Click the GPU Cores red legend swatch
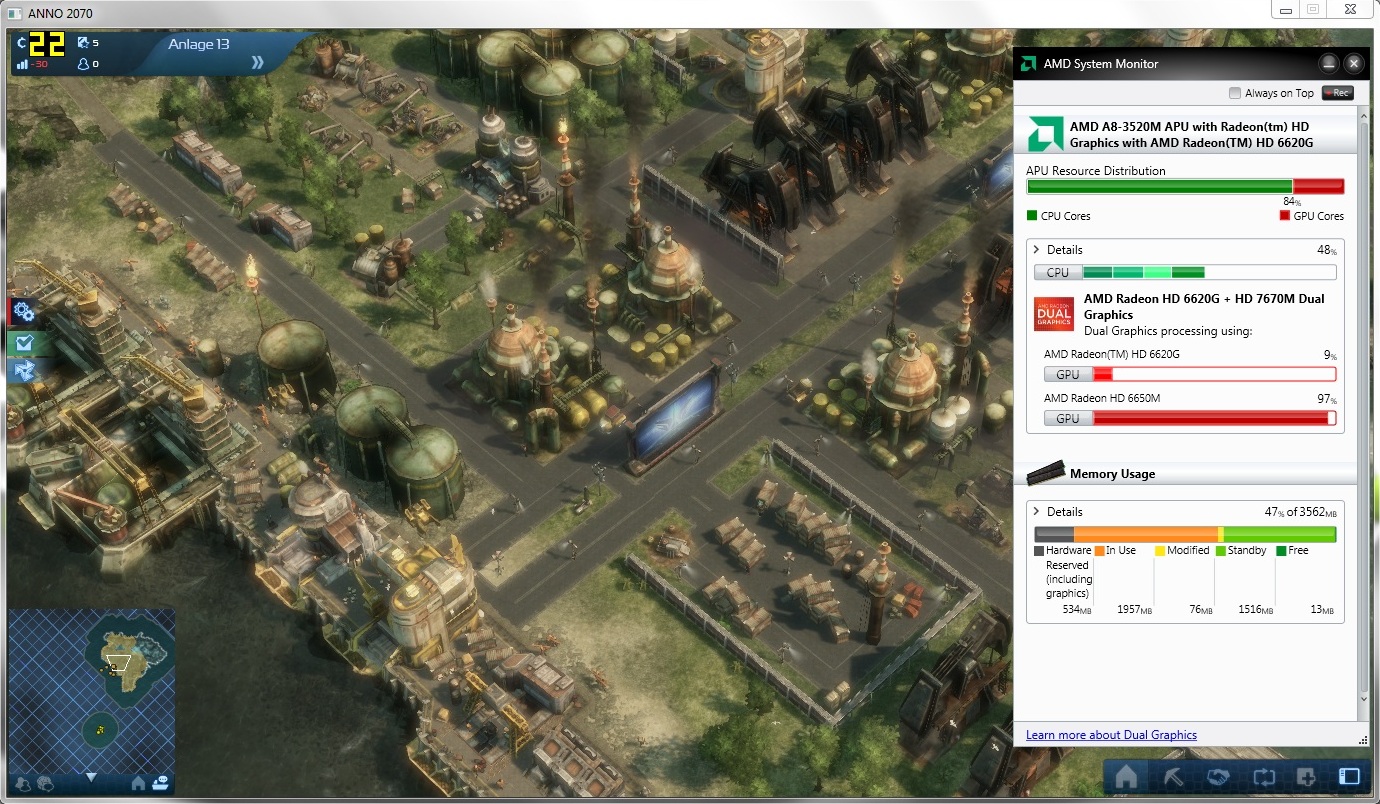Viewport: 1380px width, 804px height. click(1285, 216)
